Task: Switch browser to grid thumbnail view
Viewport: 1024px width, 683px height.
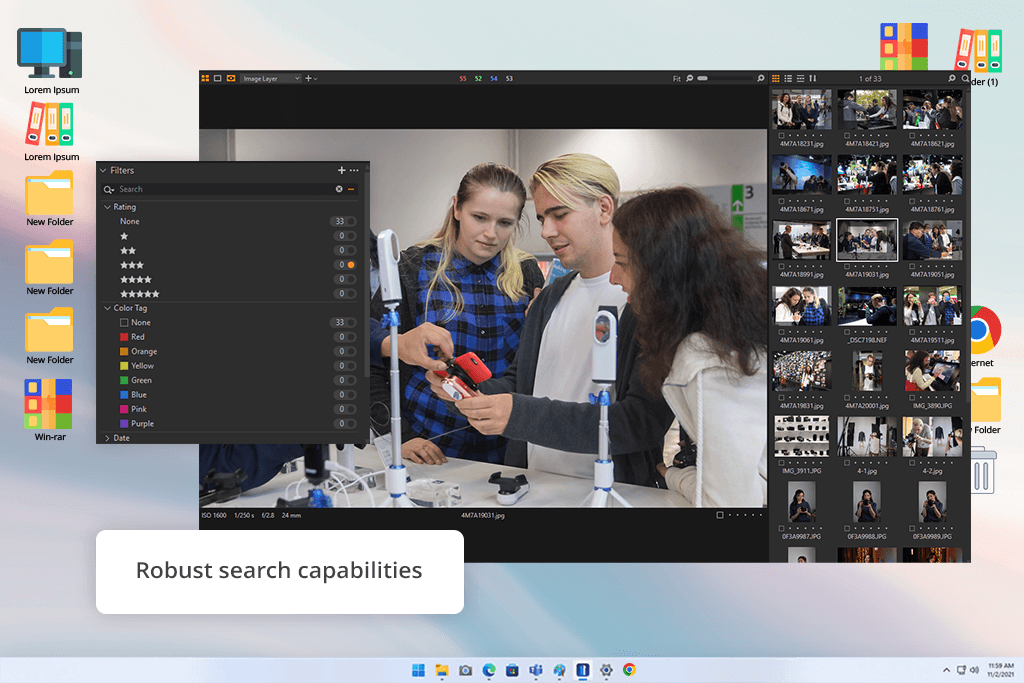Action: [x=776, y=78]
